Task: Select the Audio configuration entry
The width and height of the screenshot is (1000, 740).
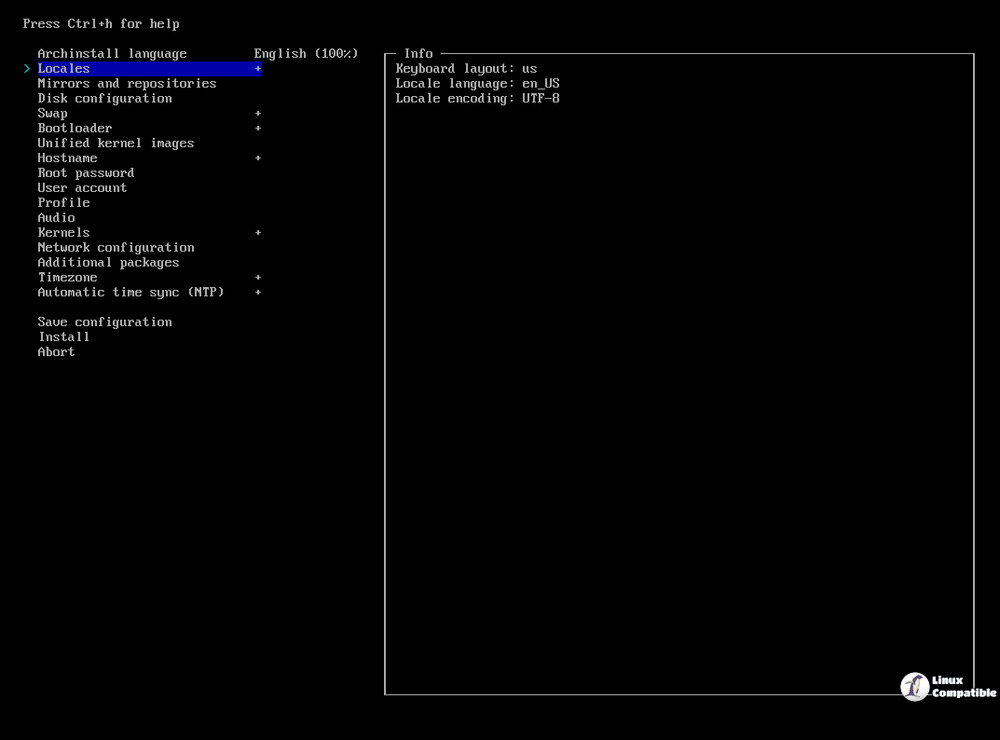Action: (x=56, y=217)
